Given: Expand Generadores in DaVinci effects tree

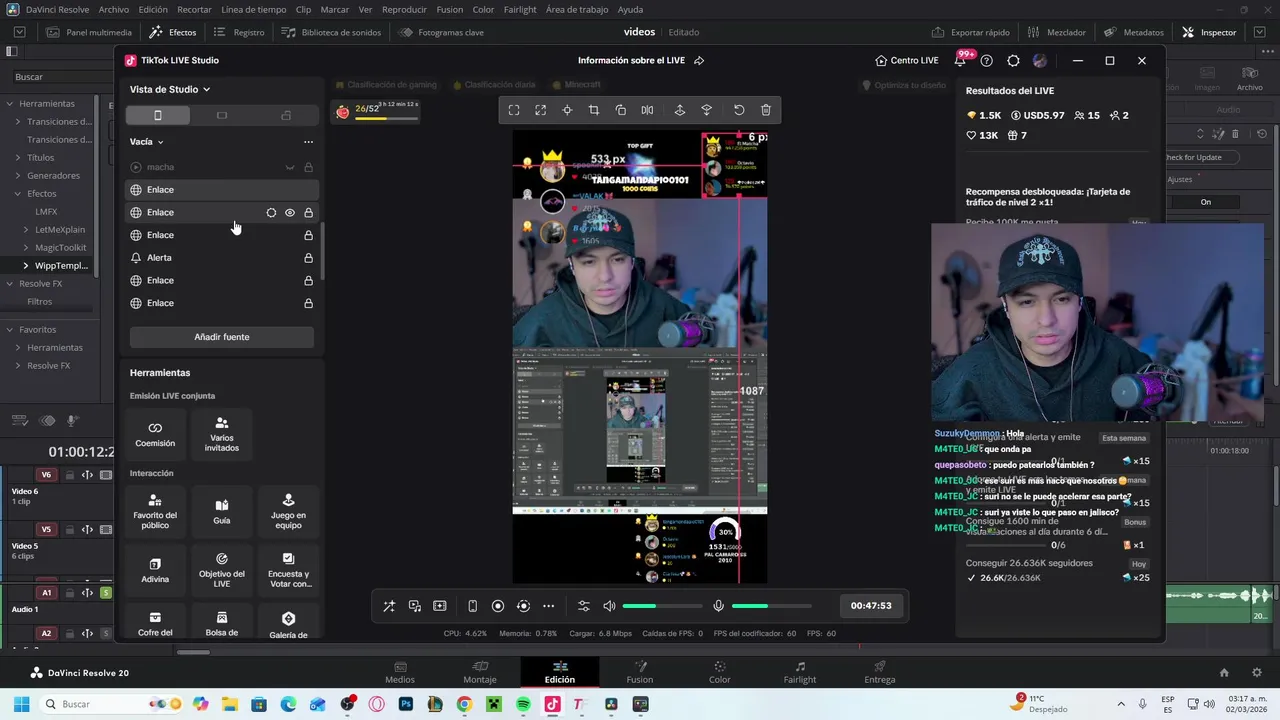Looking at the screenshot, I should point(17,176).
